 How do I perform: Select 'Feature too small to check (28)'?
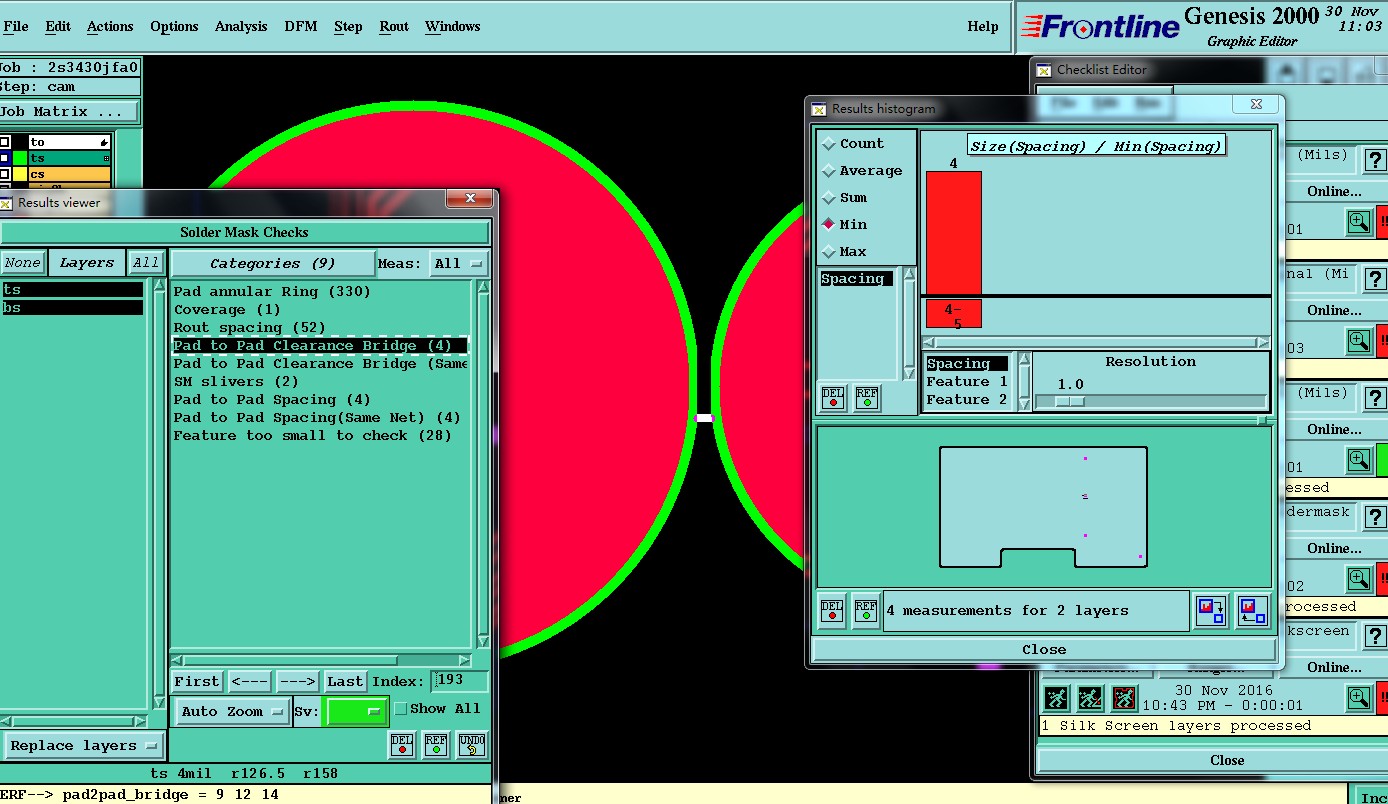point(313,436)
